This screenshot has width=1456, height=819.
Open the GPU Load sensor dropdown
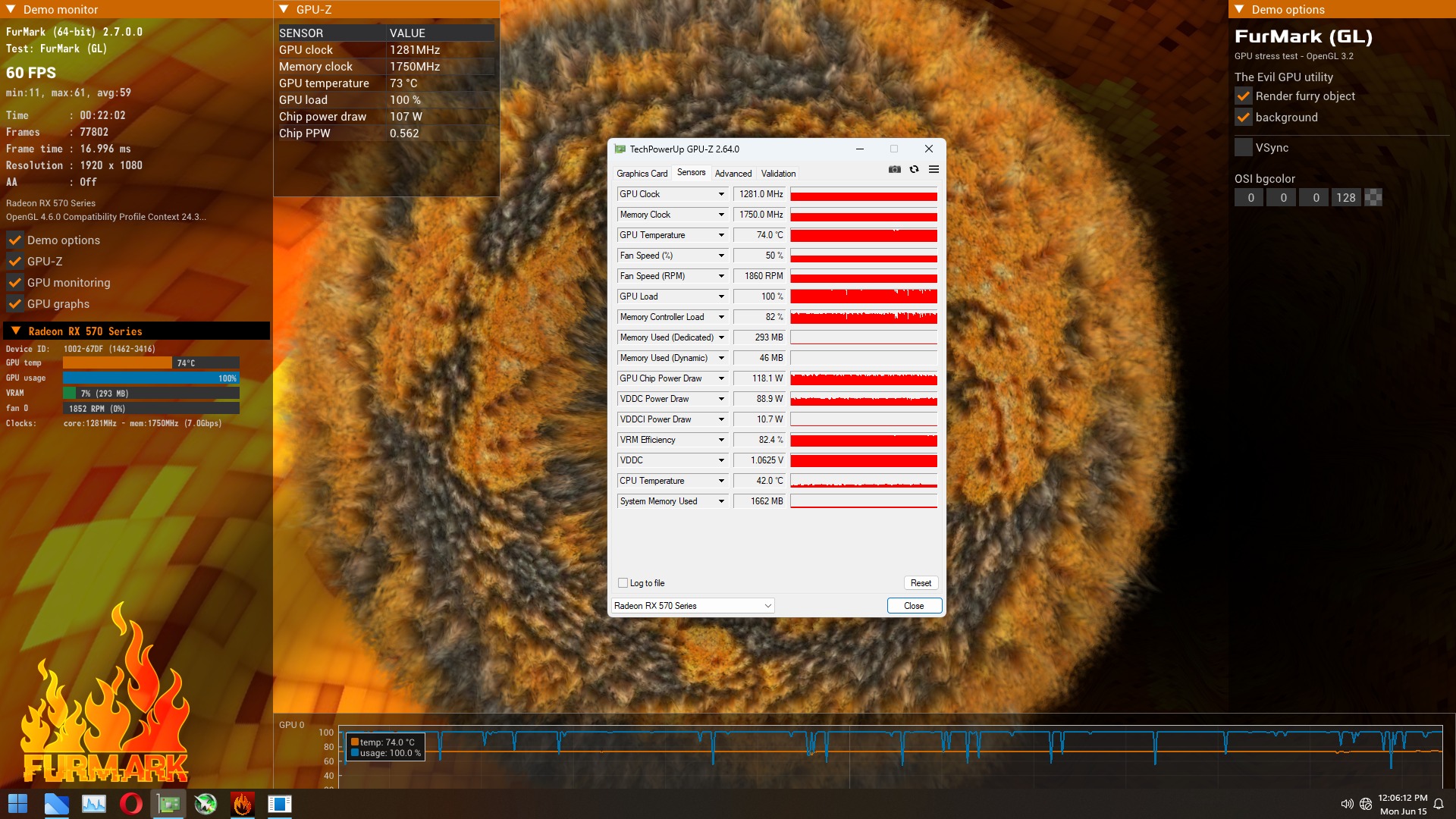(x=721, y=297)
